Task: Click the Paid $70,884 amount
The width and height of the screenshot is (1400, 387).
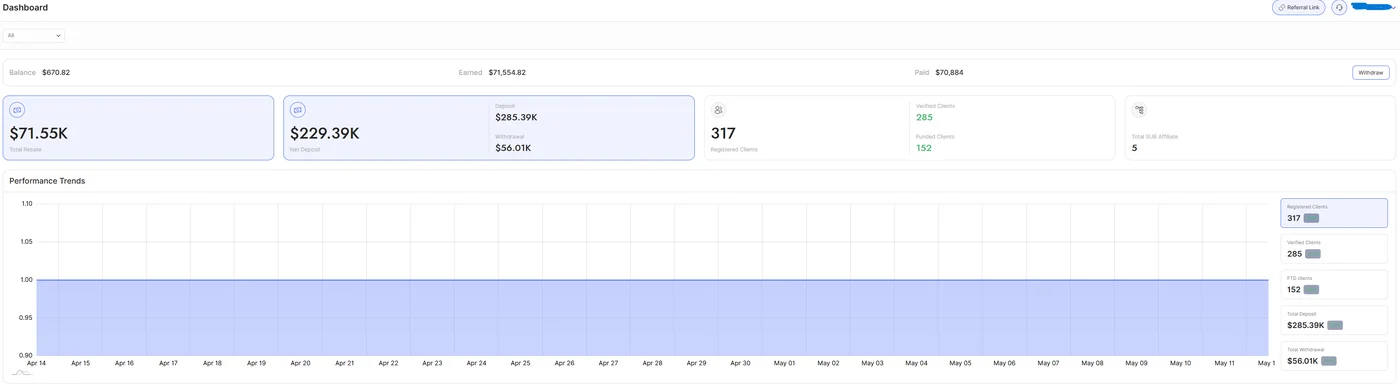Action: [x=950, y=73]
